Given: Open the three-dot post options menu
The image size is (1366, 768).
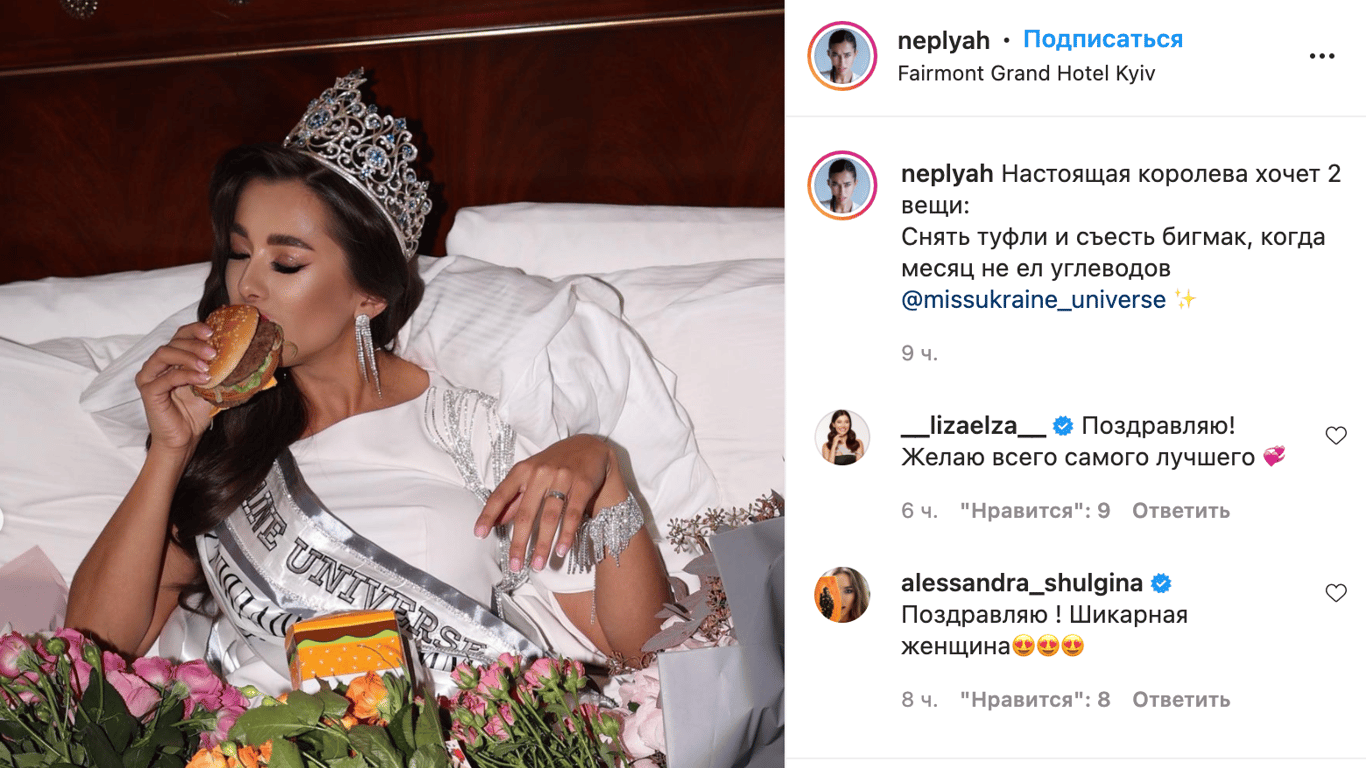Looking at the screenshot, I should [1322, 56].
